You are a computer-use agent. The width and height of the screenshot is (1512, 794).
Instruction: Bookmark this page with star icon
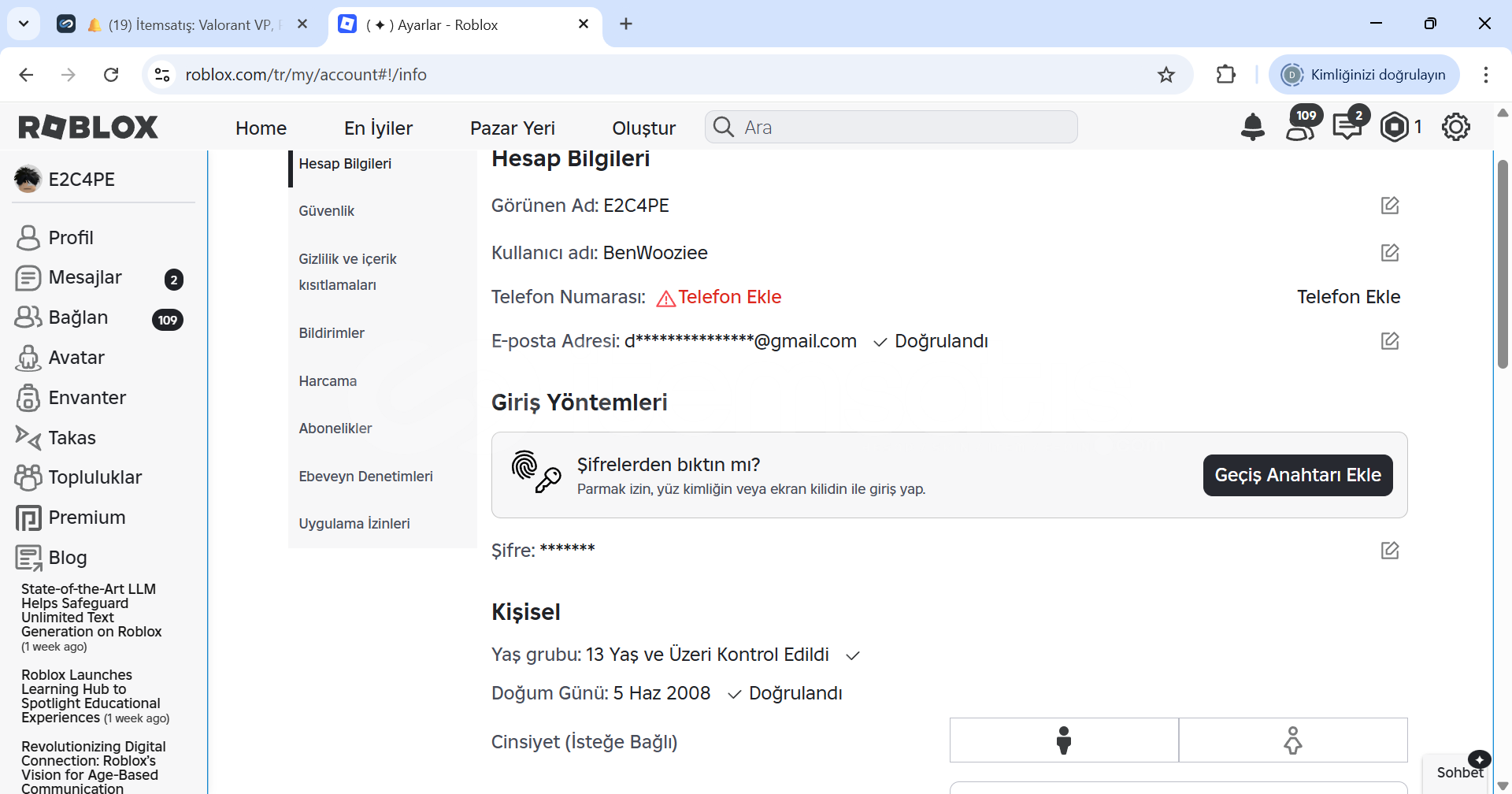coord(1166,75)
